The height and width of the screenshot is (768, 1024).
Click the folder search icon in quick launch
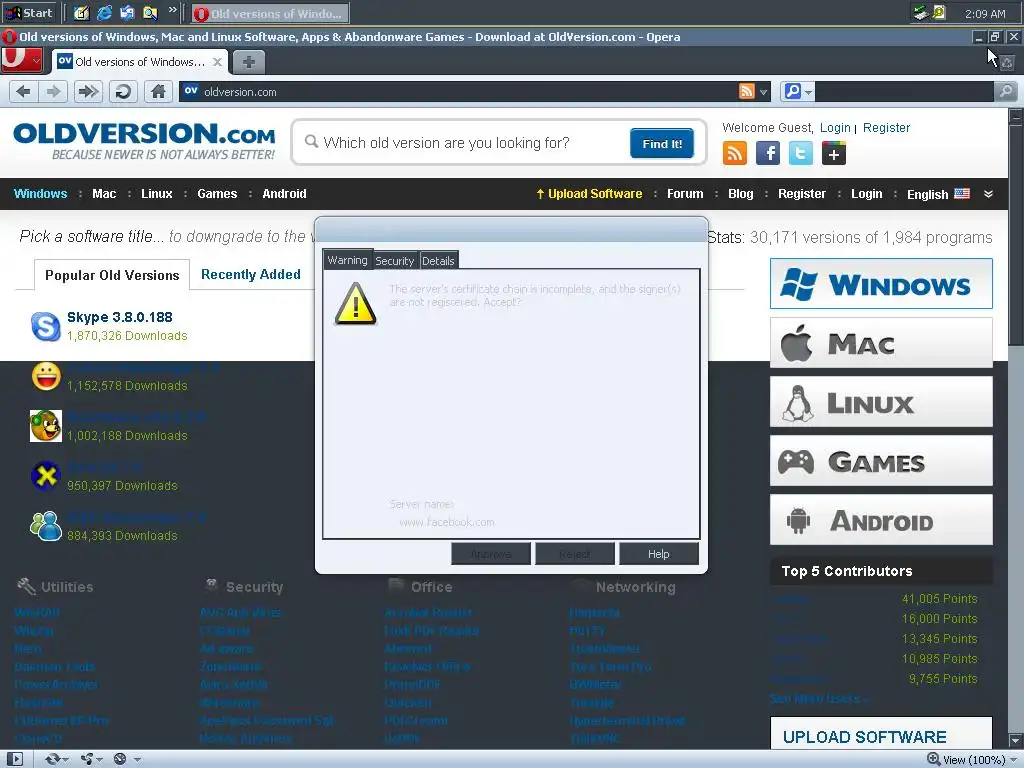point(150,12)
